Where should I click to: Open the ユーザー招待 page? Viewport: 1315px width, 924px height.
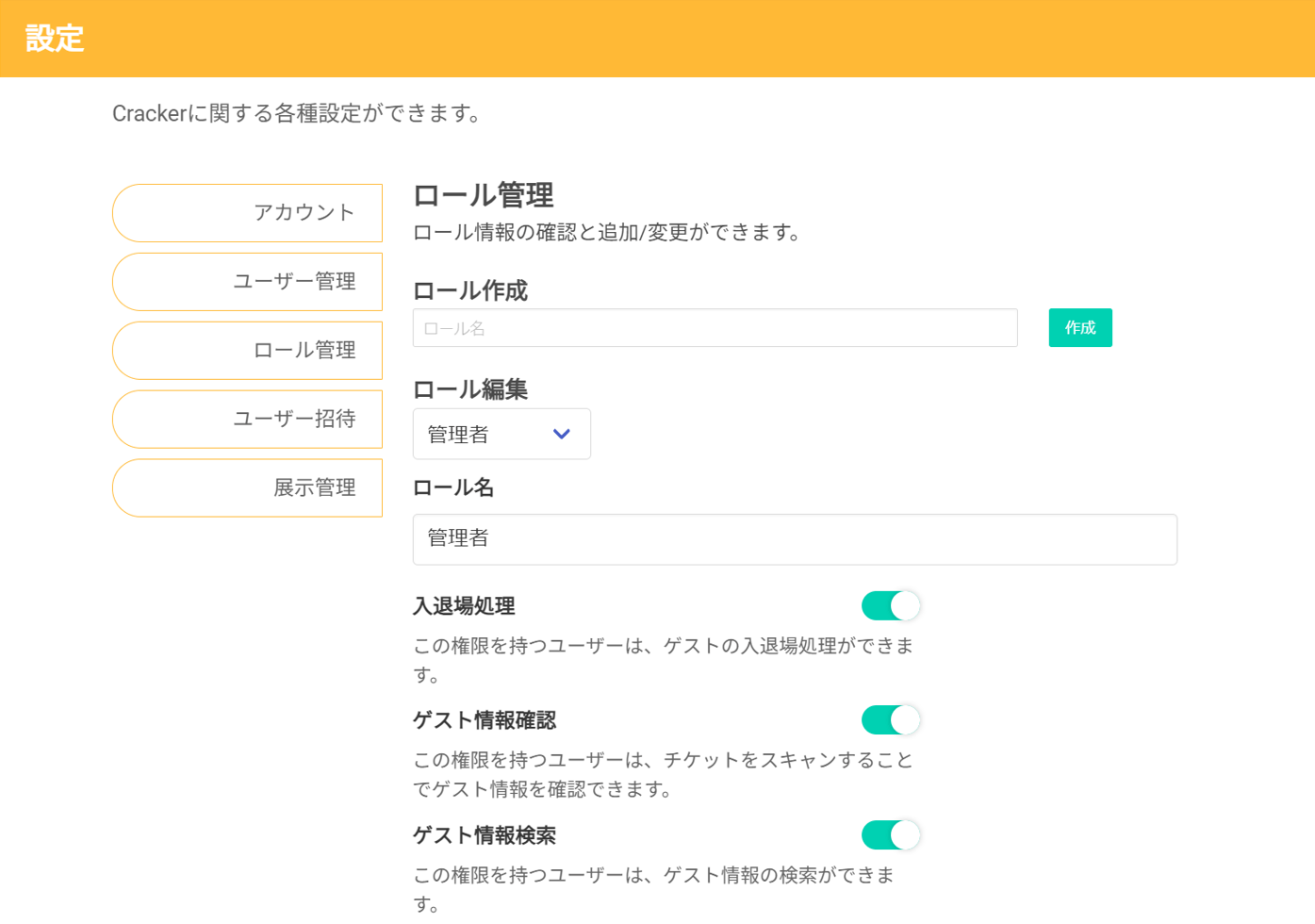tap(248, 420)
